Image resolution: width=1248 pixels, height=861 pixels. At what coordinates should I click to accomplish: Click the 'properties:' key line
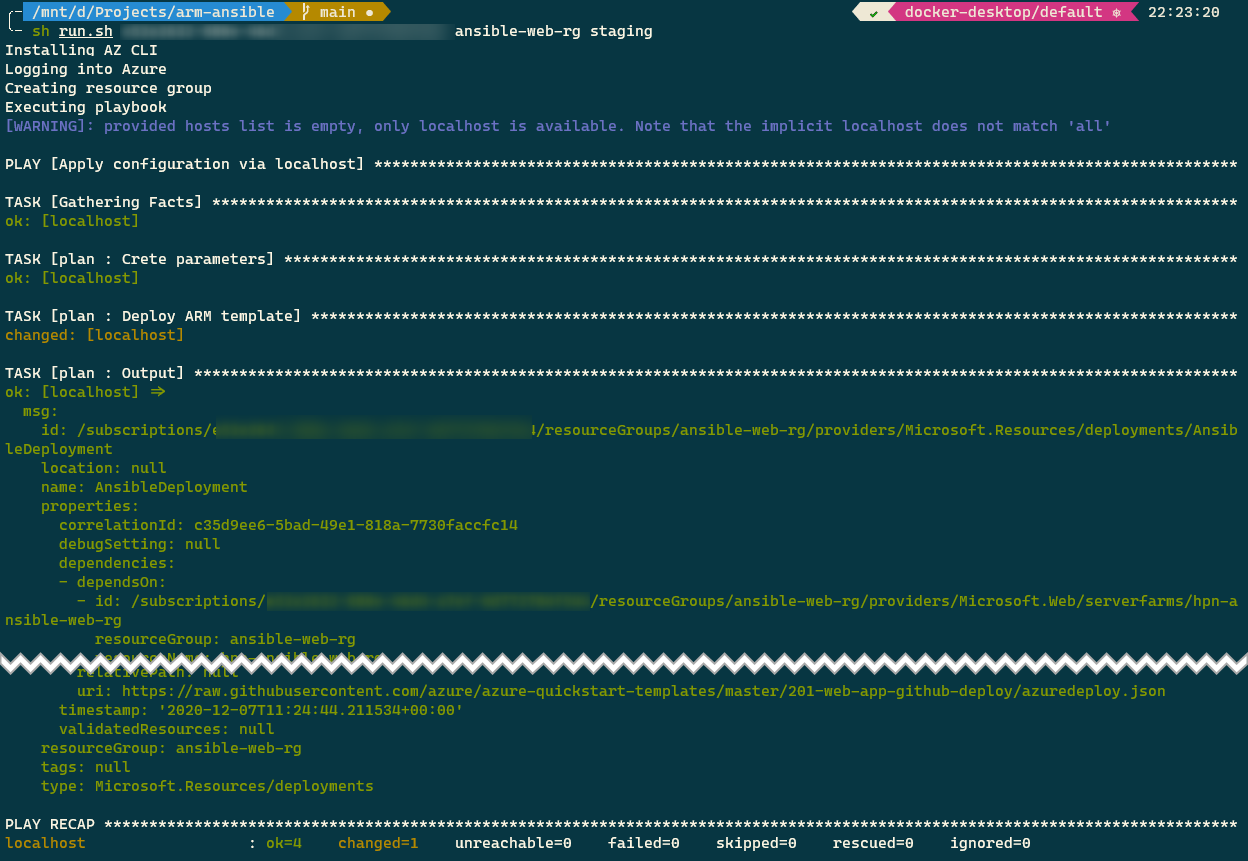click(90, 506)
